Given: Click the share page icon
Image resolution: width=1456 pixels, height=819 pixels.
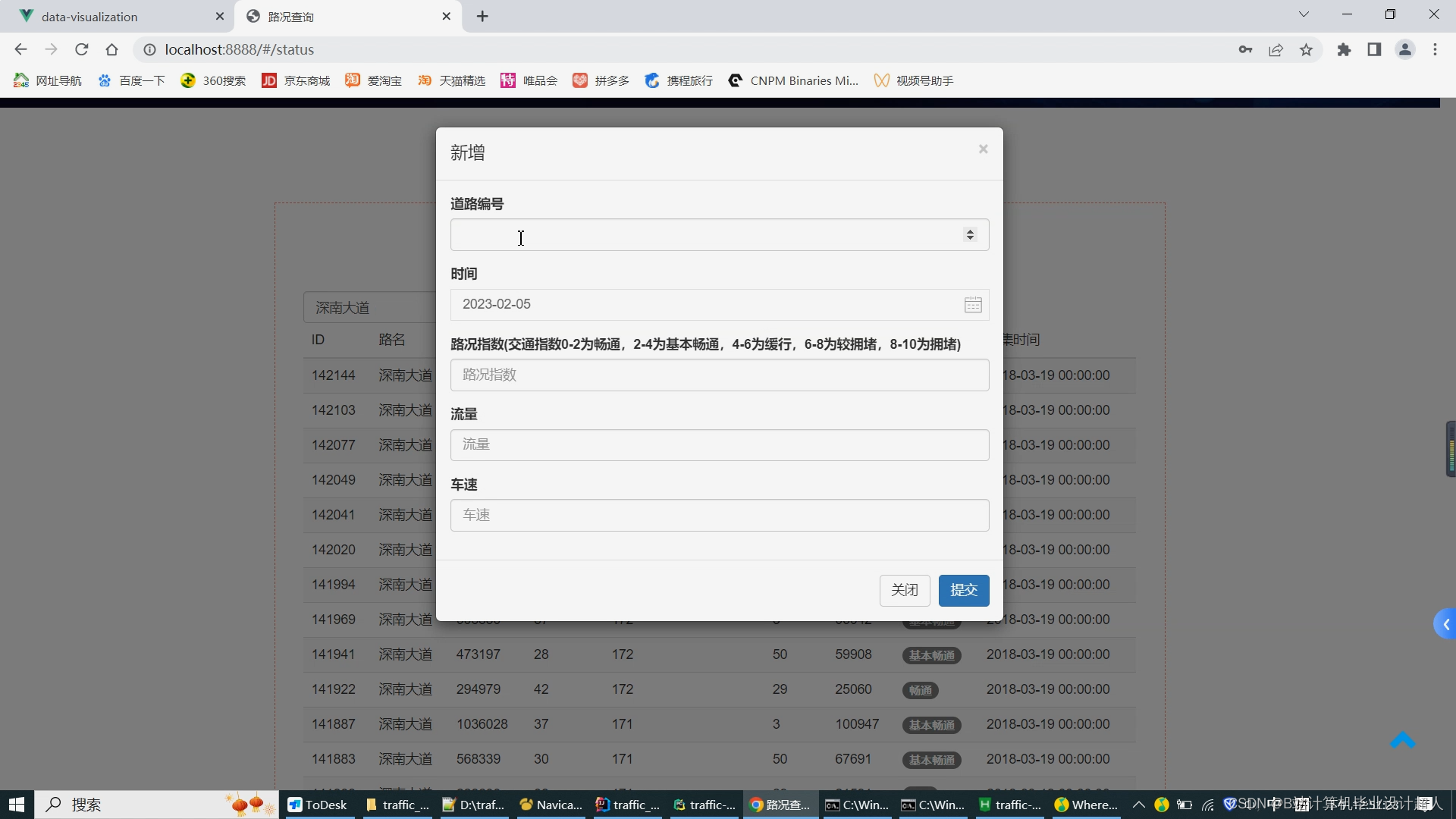Looking at the screenshot, I should [x=1276, y=49].
